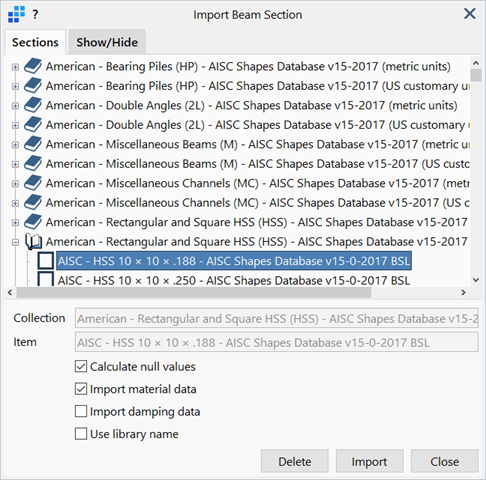Switch to the Show/Hide tab
Screen dimensions: 486x480
107,42
